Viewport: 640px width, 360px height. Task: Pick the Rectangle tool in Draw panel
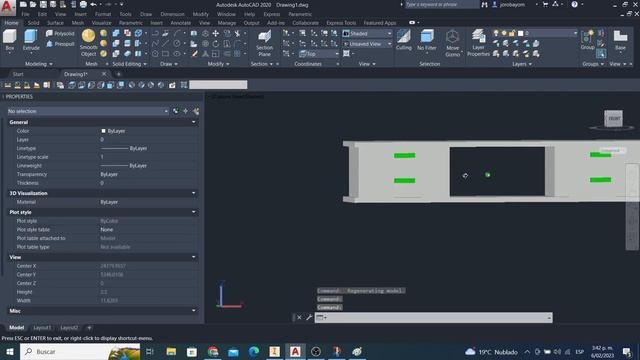(166, 53)
